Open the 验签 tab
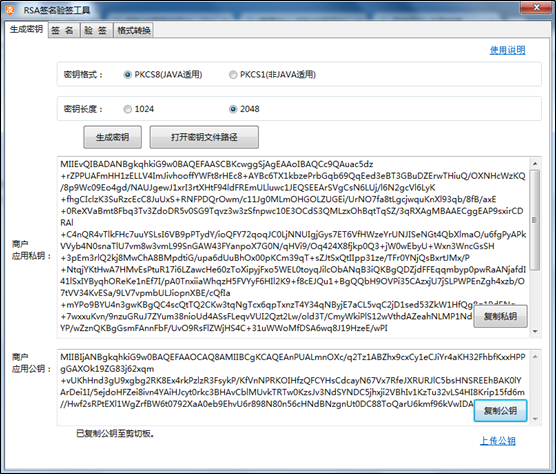The height and width of the screenshot is (474, 556). point(96,30)
